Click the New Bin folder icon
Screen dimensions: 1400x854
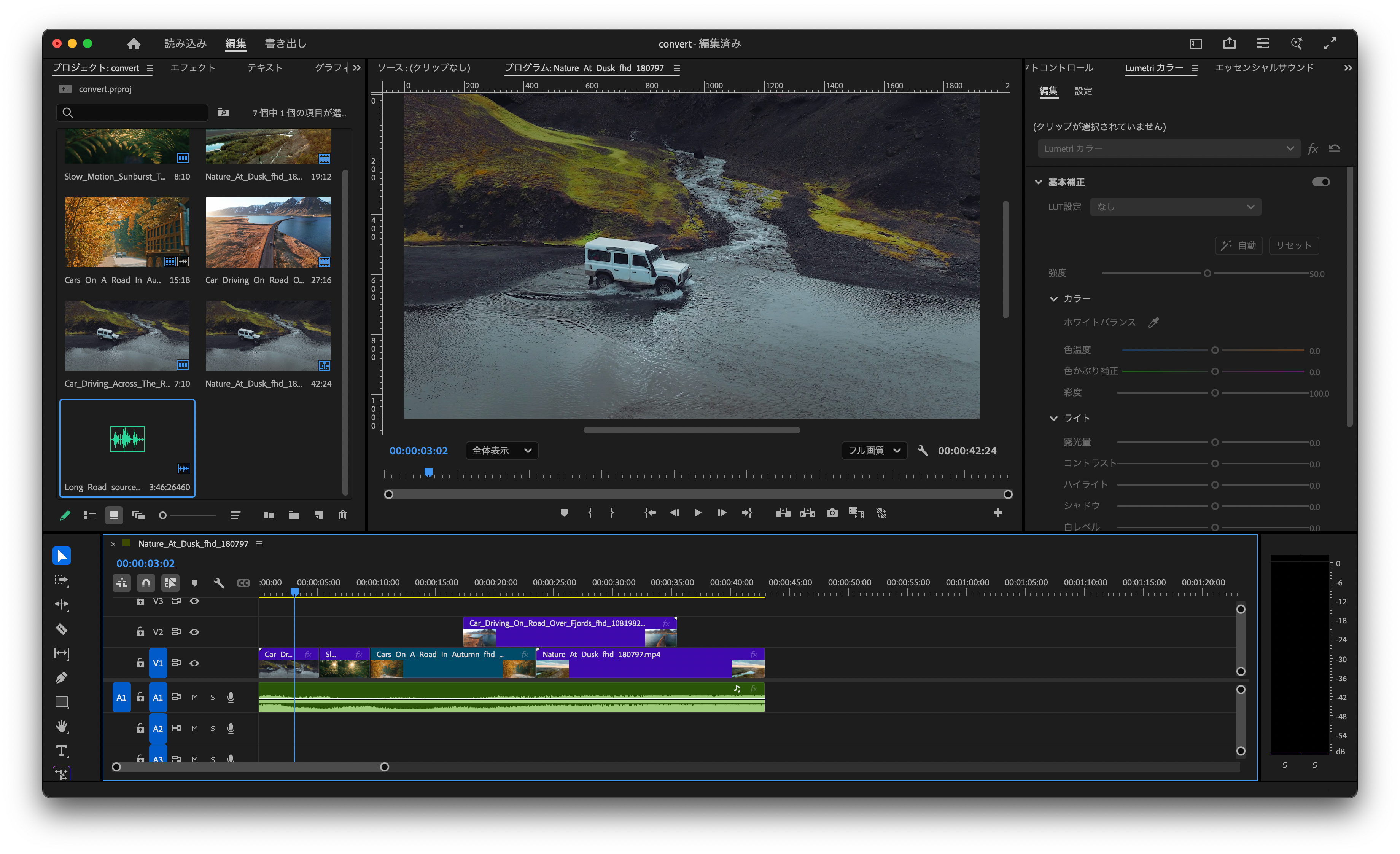pos(294,515)
